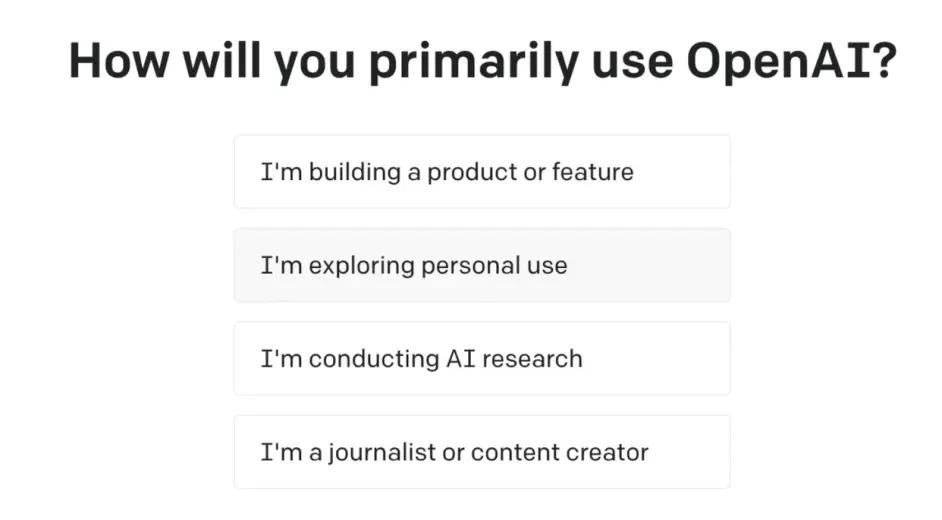Indicate you're conducting AI research
Viewport: 942px width, 520px height.
(x=481, y=359)
